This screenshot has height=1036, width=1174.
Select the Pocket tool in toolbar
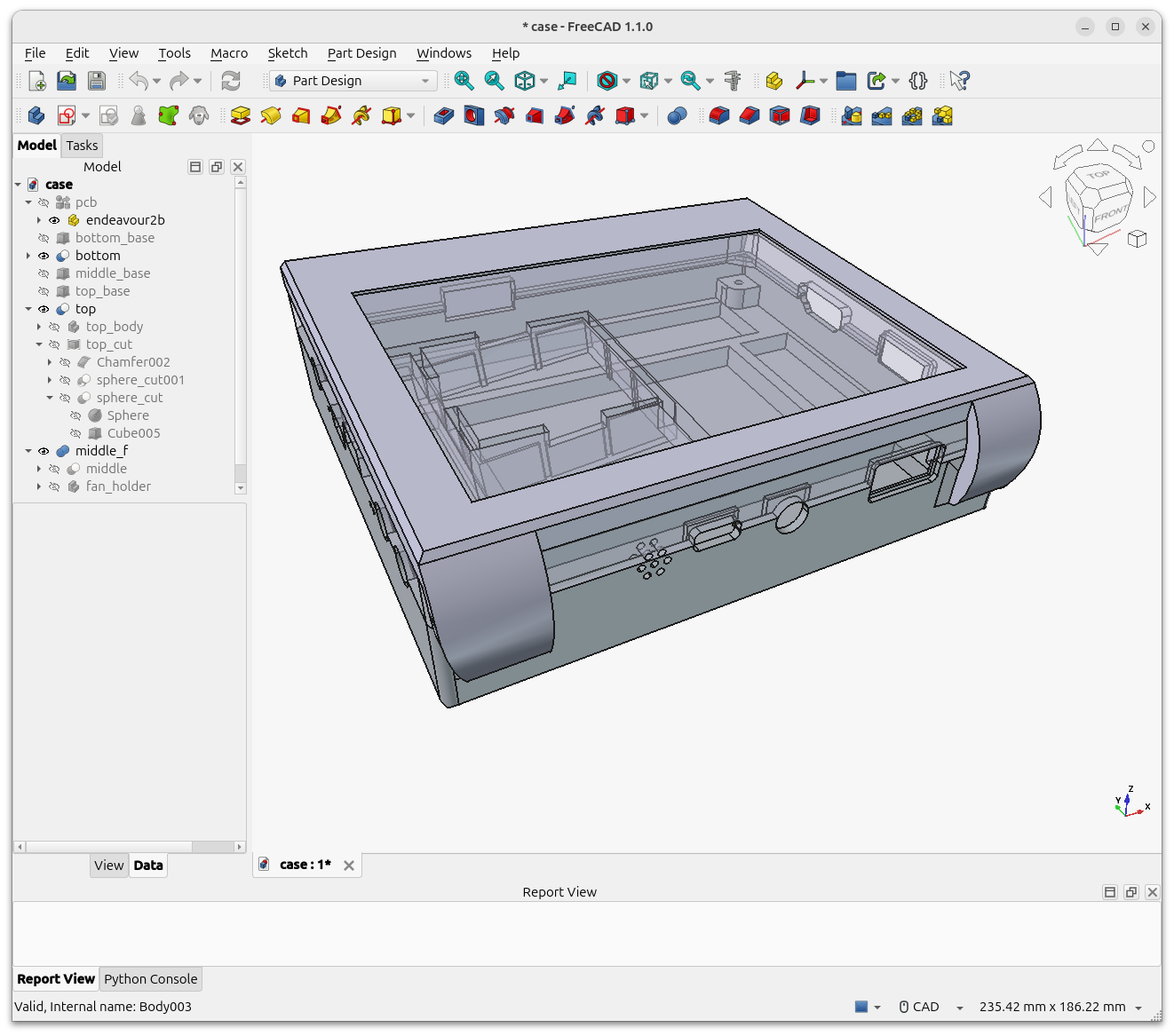coord(443,115)
